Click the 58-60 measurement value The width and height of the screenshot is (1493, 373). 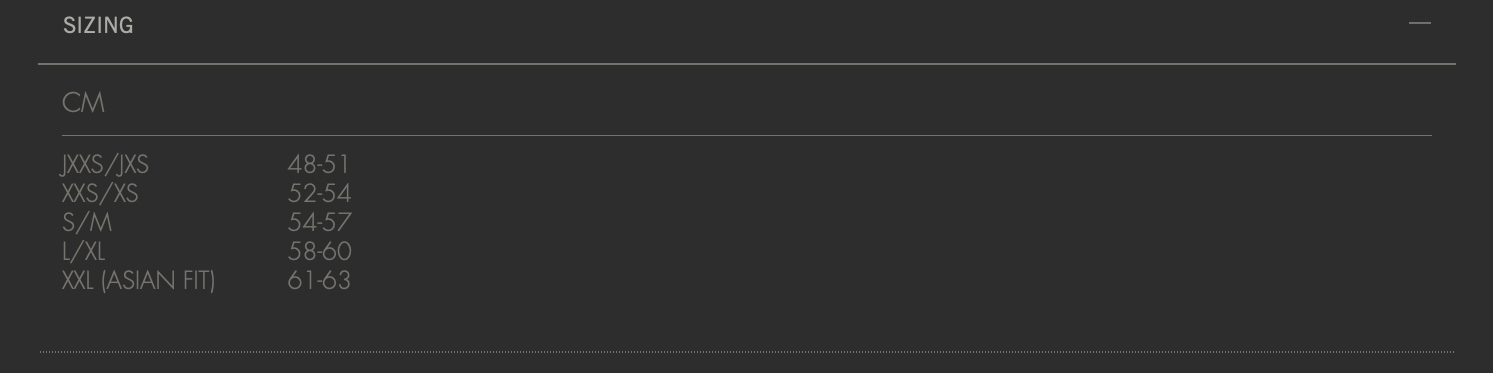click(x=319, y=251)
